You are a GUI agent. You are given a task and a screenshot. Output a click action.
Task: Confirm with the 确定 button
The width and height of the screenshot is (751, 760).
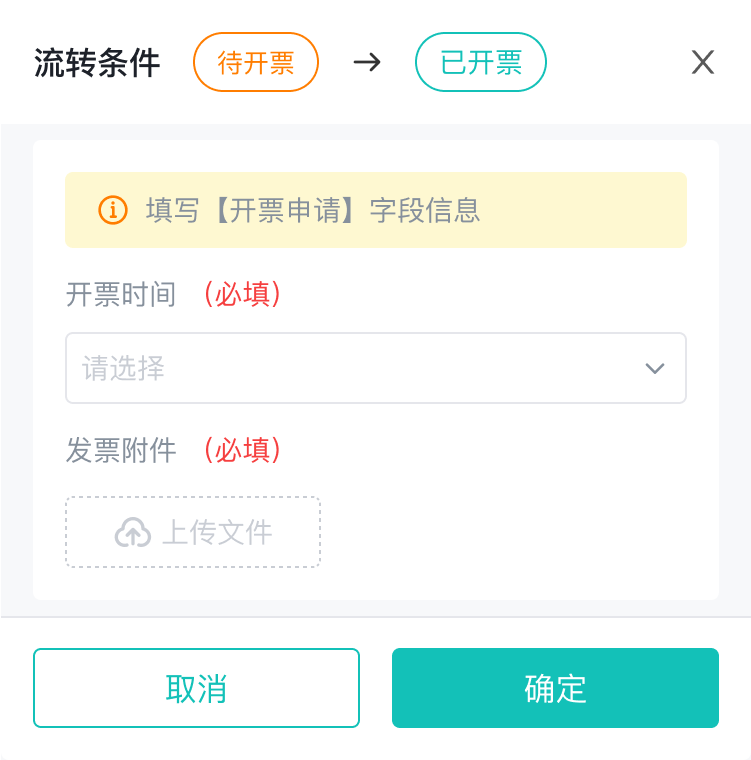pyautogui.click(x=555, y=688)
